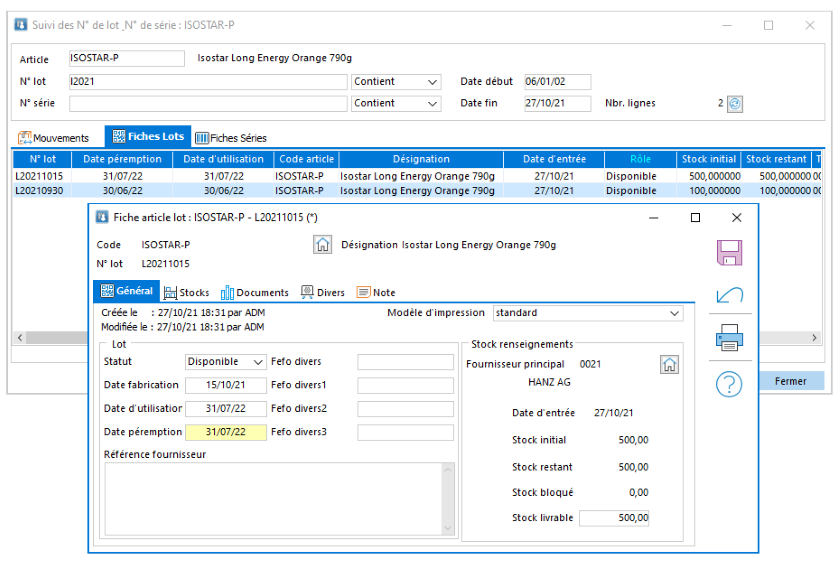Click the refresh icon beside Nbr. lignes

point(735,103)
